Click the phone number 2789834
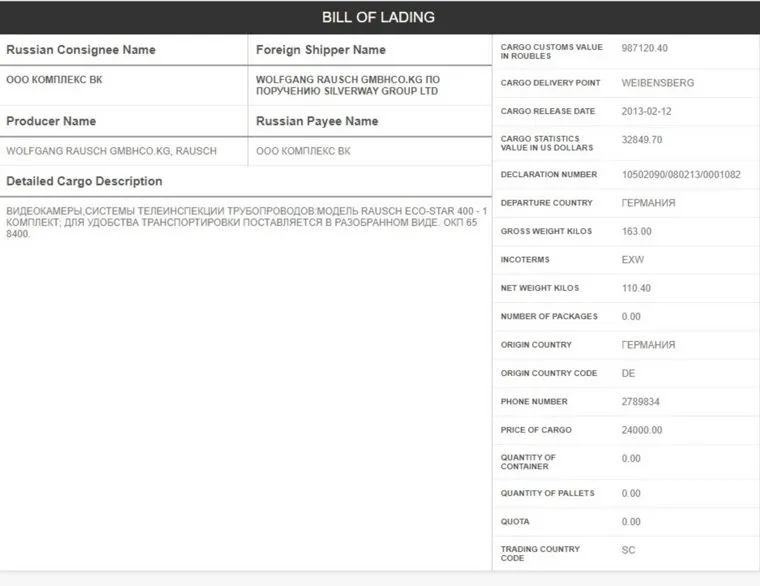 [x=640, y=402]
